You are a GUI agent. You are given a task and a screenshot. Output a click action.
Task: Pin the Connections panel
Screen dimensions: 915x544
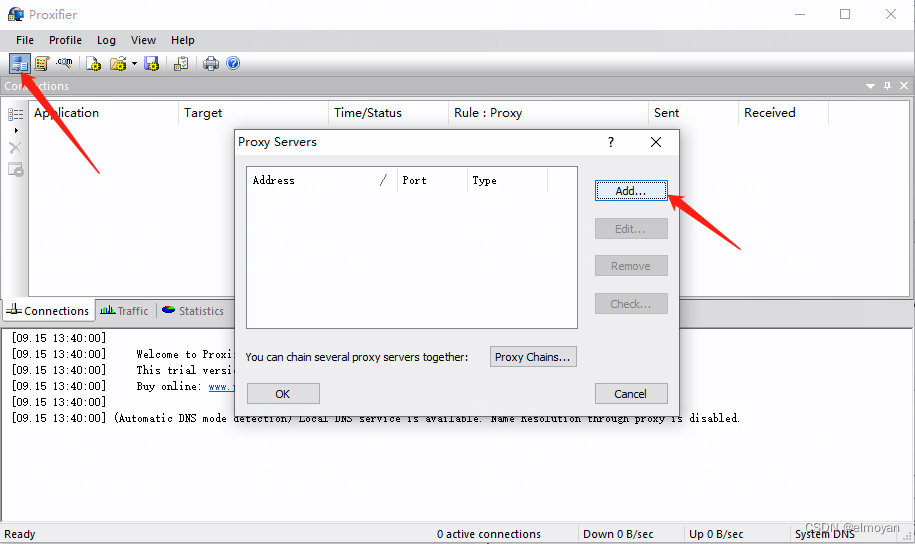tap(887, 86)
